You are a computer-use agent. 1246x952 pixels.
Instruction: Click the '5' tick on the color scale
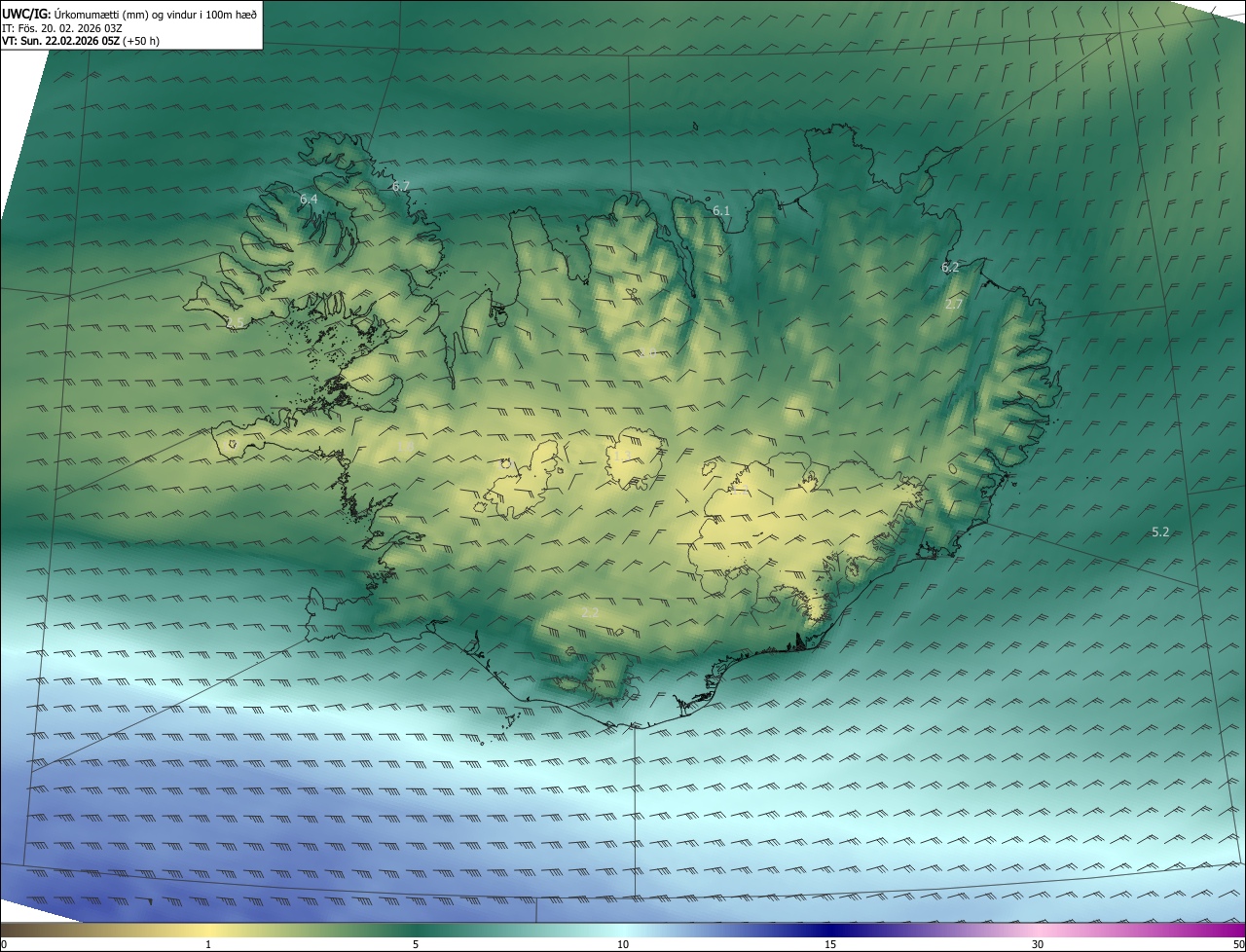click(416, 945)
